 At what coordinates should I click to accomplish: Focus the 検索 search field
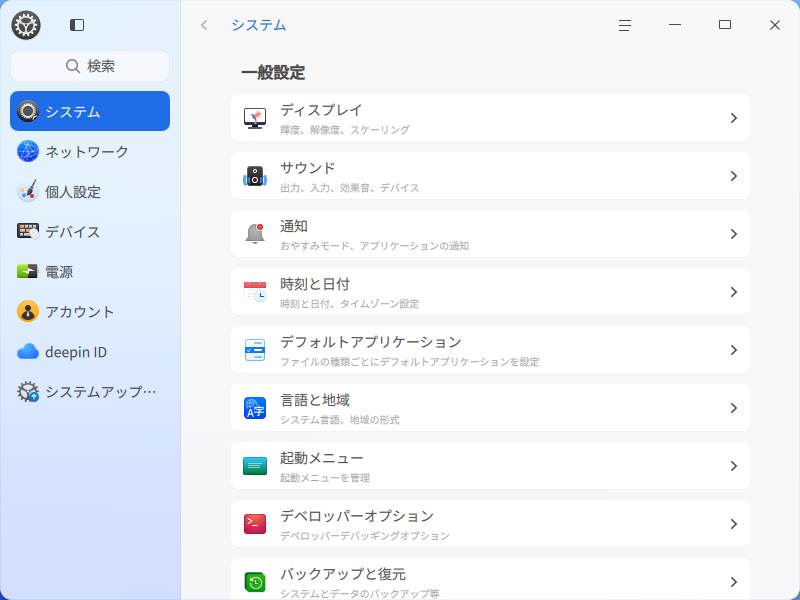(90, 66)
